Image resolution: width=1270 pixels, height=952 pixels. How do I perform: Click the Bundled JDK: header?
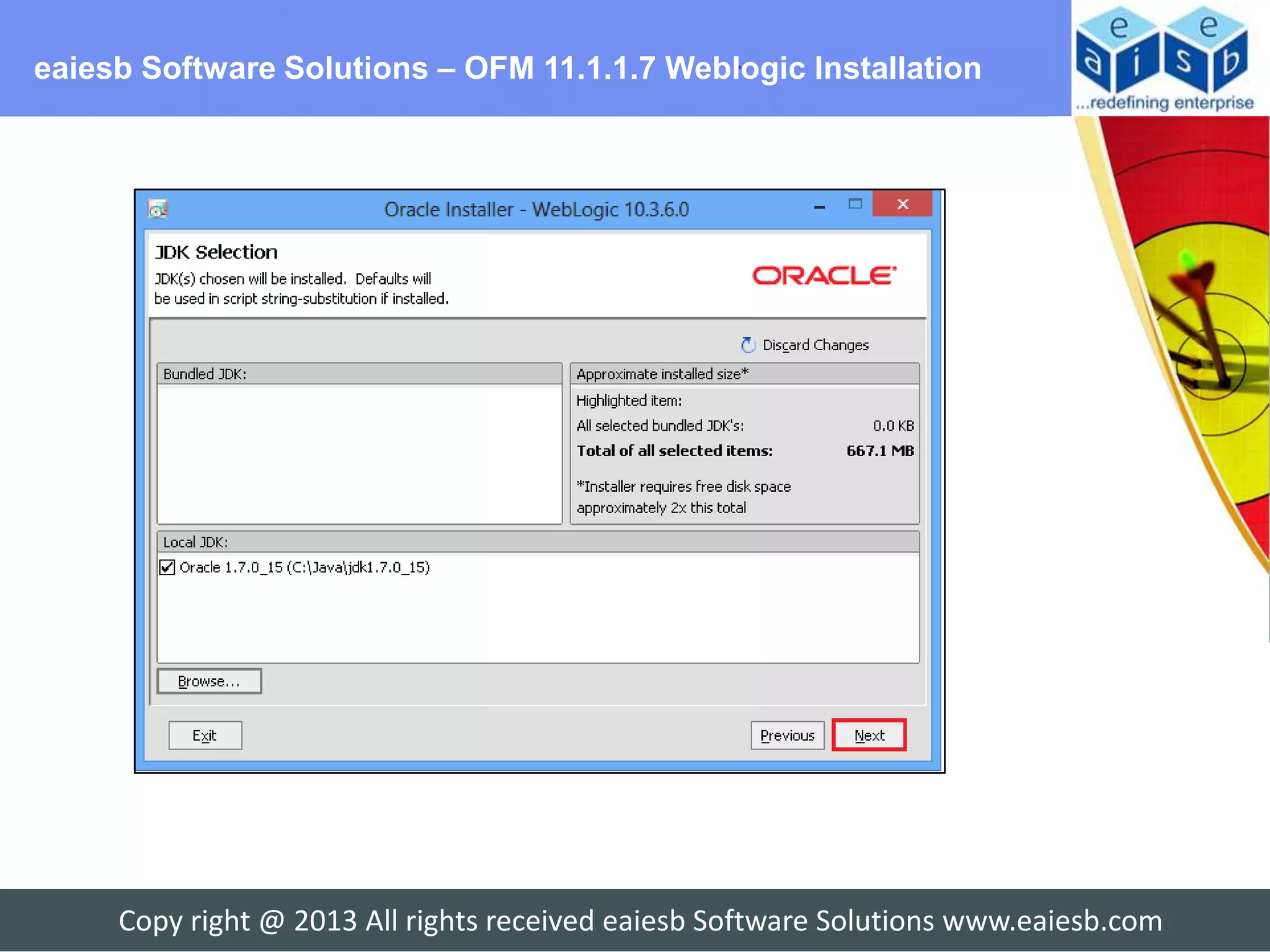pos(360,374)
